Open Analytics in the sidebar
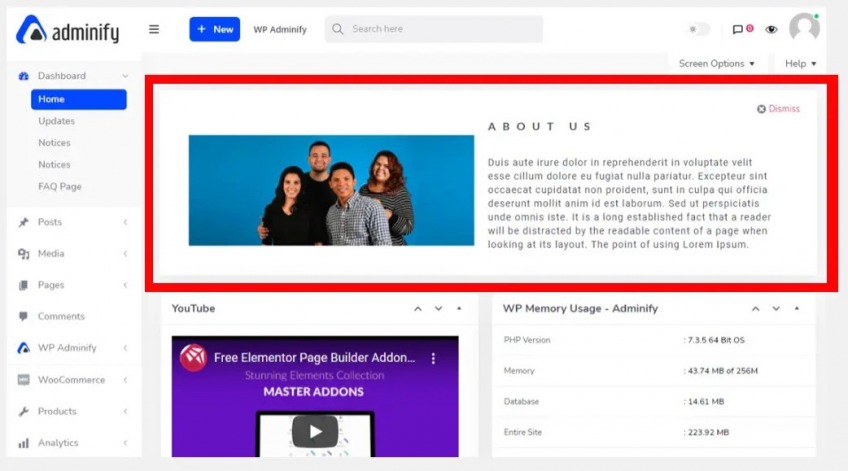 (57, 443)
